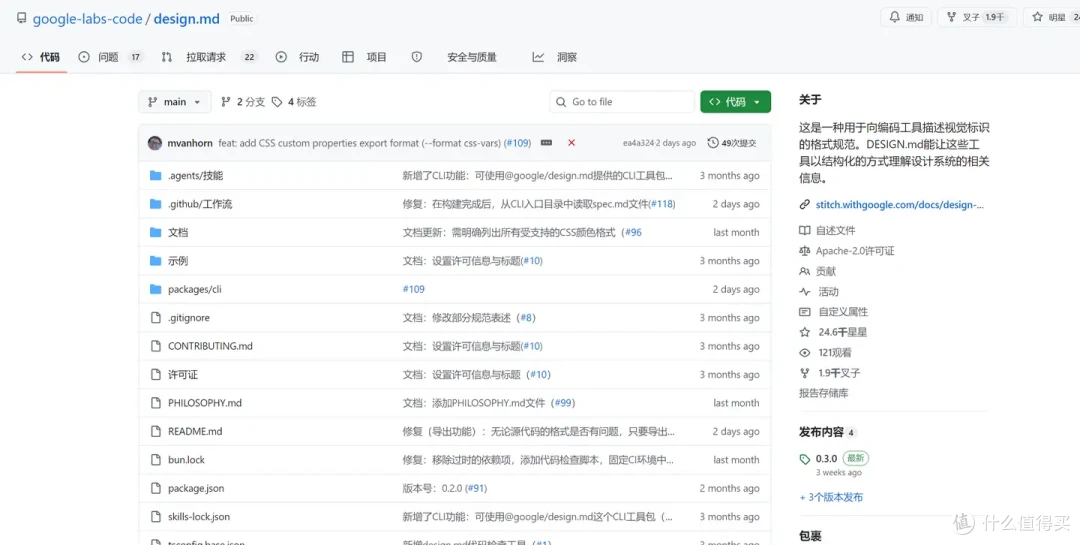
Task: Click file icon beside bun.lock
Action: click(156, 460)
